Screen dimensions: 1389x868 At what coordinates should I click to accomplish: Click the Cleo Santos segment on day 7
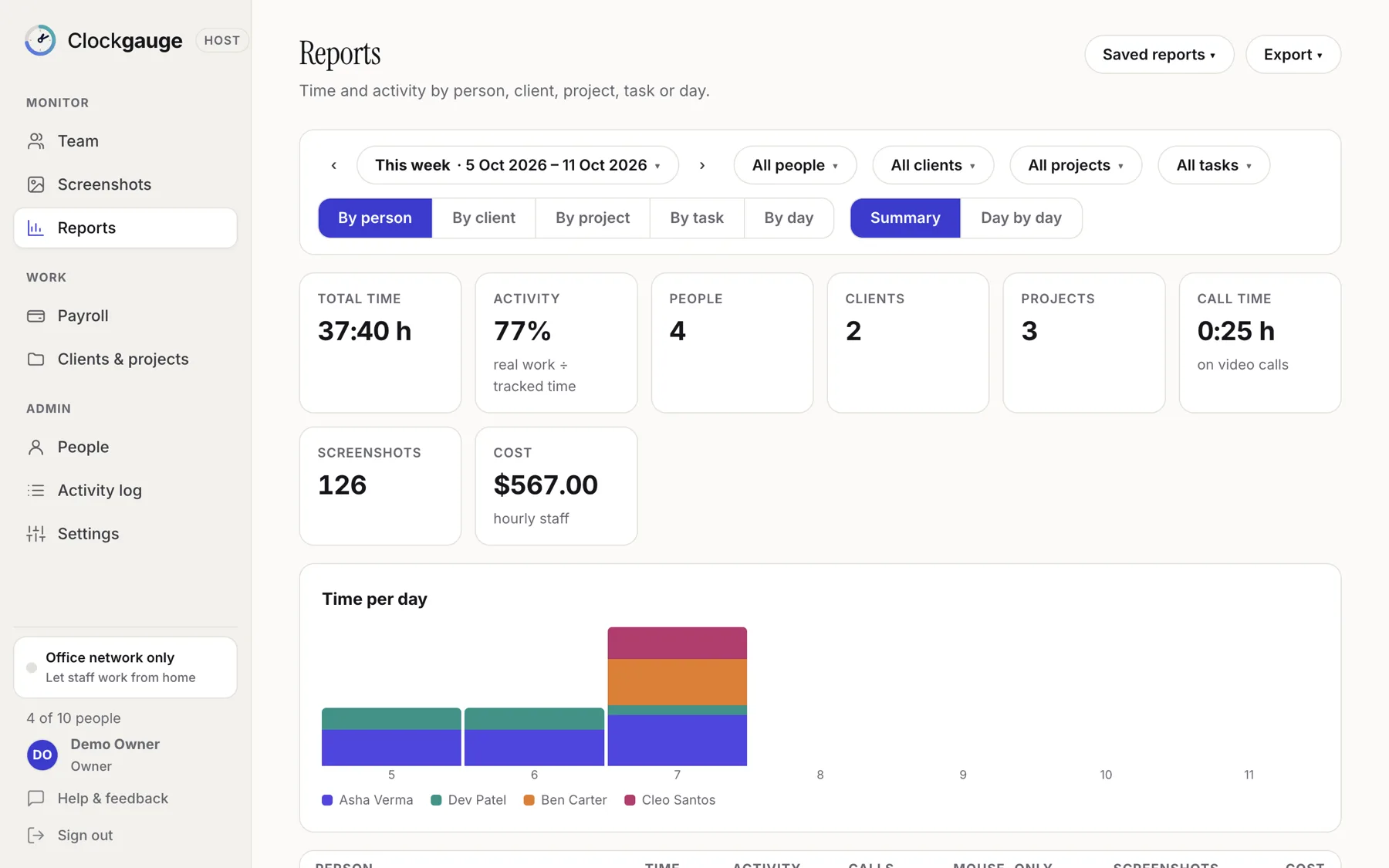678,643
